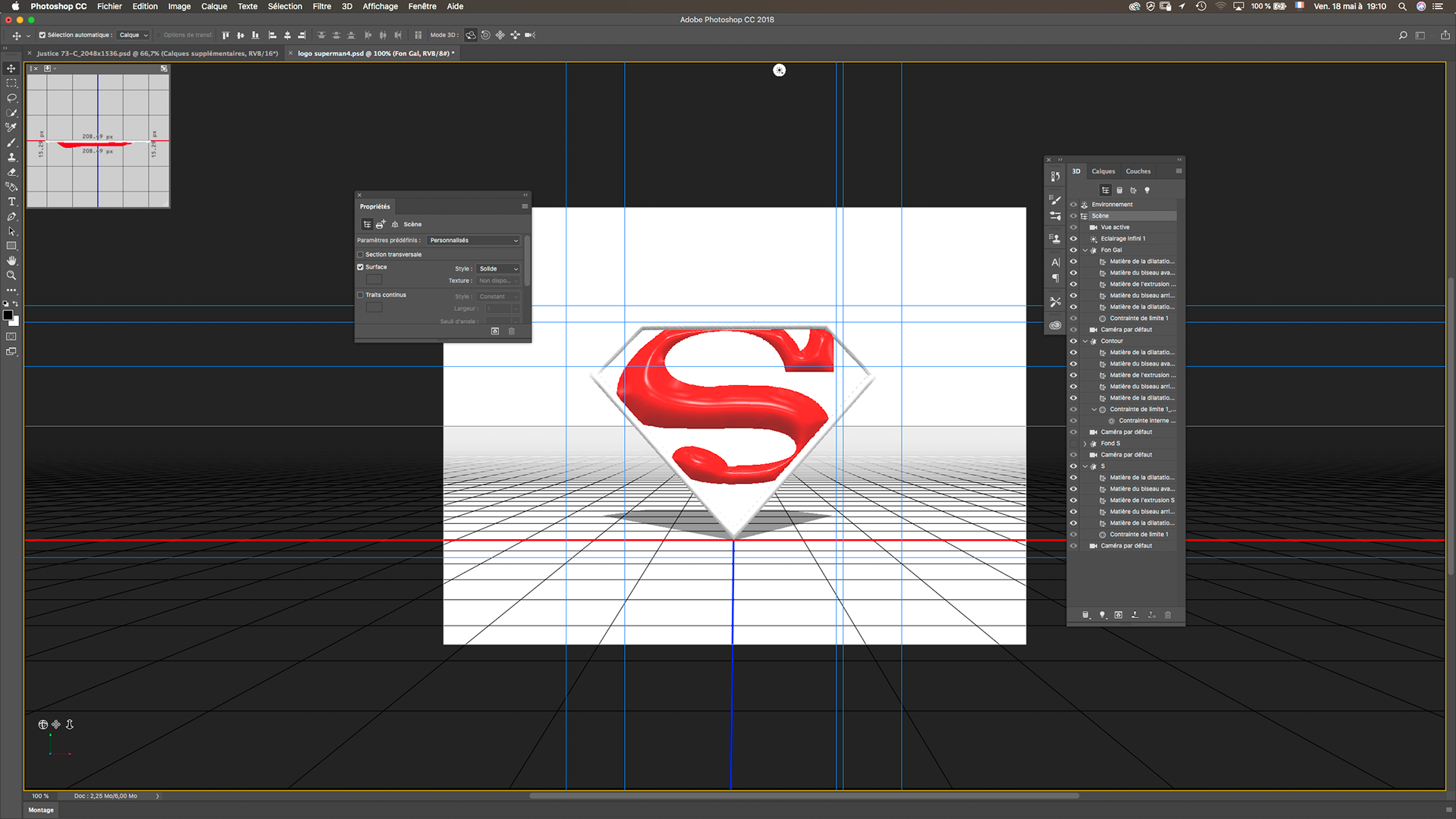Enable the Section transversale checkbox
The width and height of the screenshot is (1456, 819).
tap(360, 255)
